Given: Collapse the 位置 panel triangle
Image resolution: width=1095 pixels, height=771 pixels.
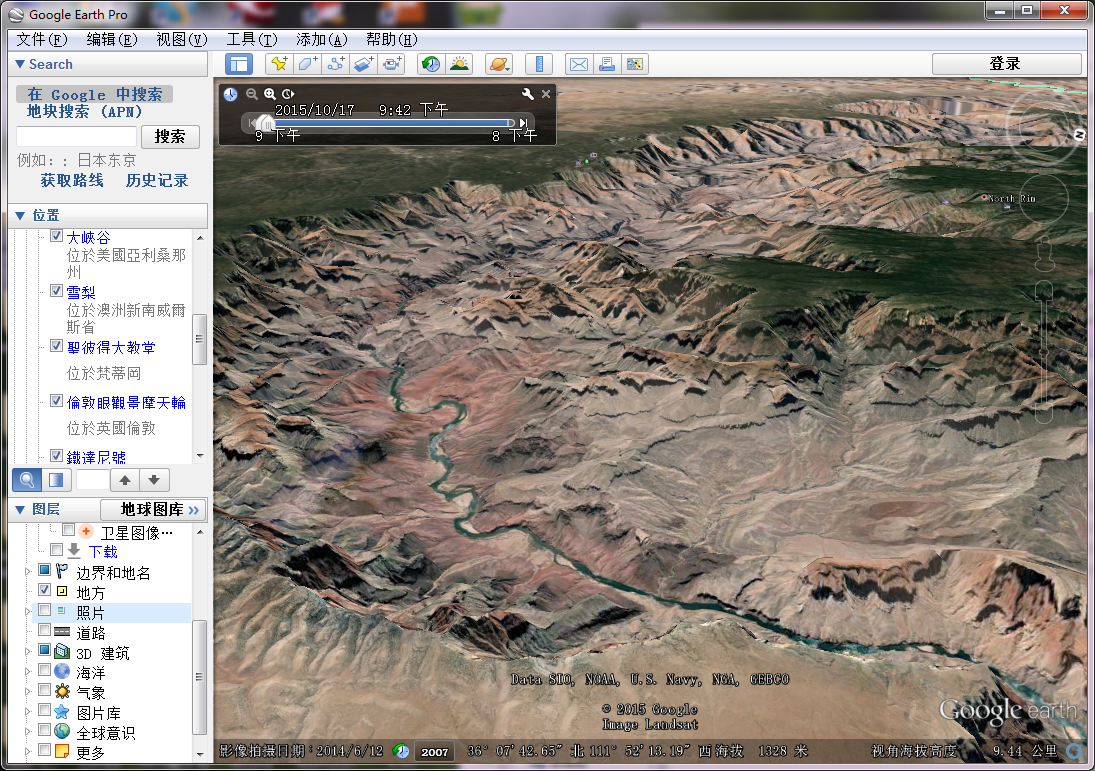Looking at the screenshot, I should click(x=20, y=216).
